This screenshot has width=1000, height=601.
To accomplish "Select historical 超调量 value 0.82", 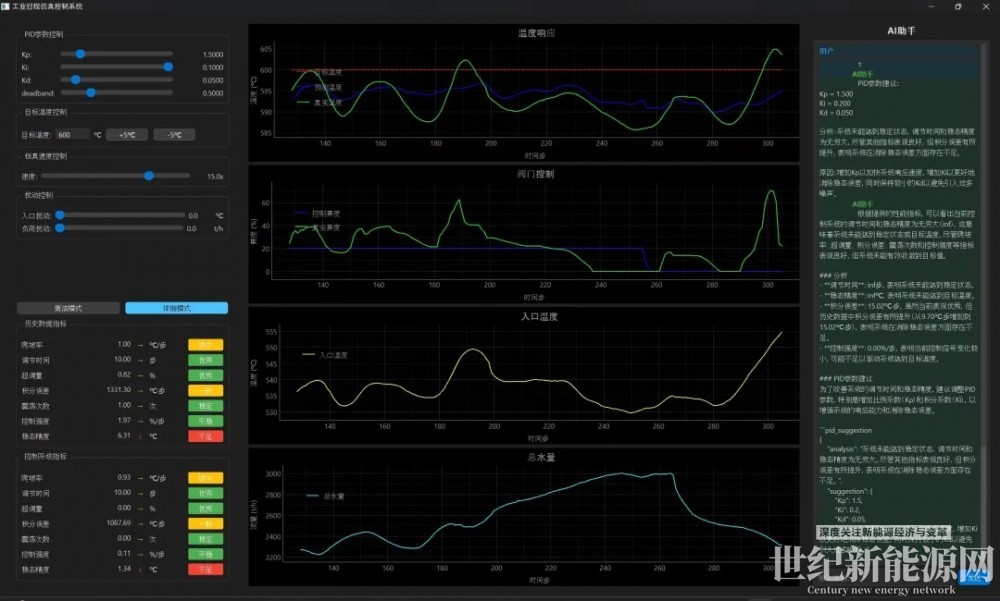I will click(124, 375).
